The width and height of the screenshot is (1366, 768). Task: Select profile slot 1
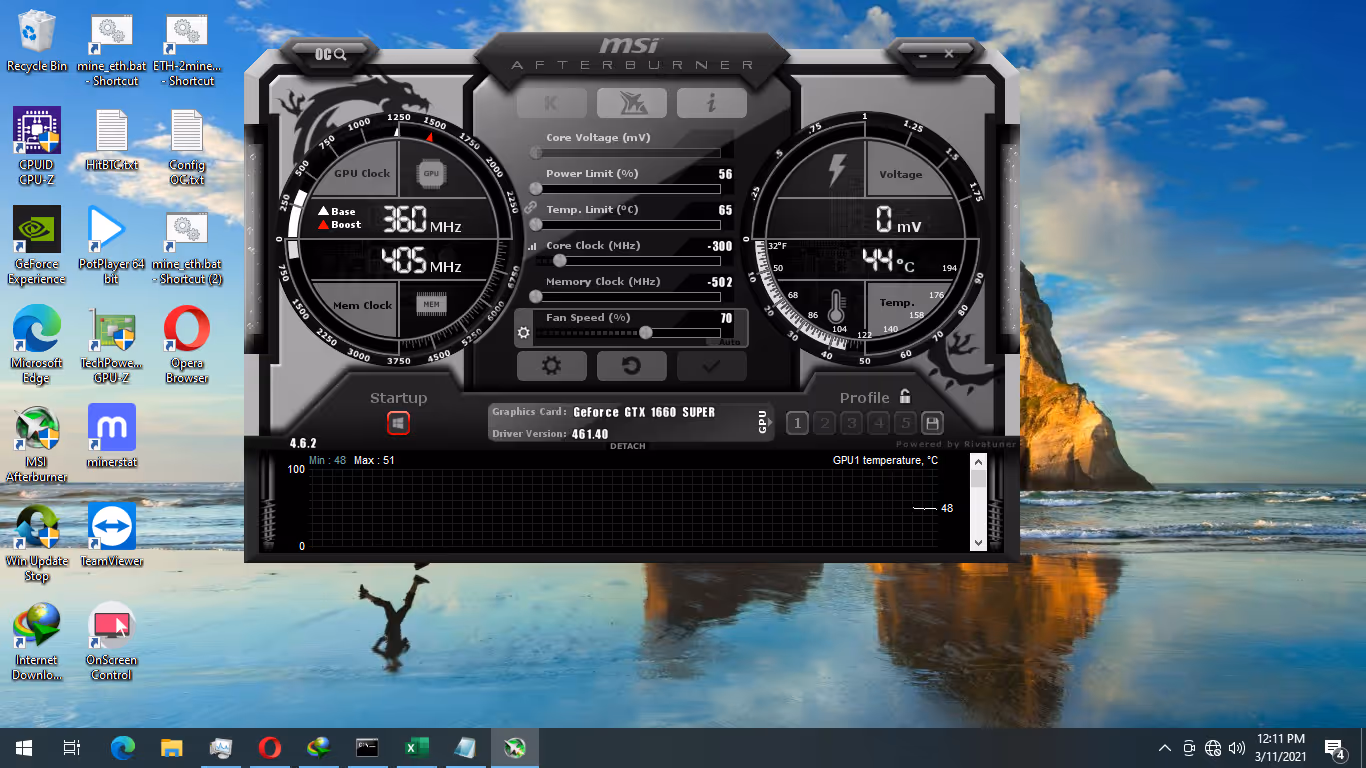pos(797,423)
